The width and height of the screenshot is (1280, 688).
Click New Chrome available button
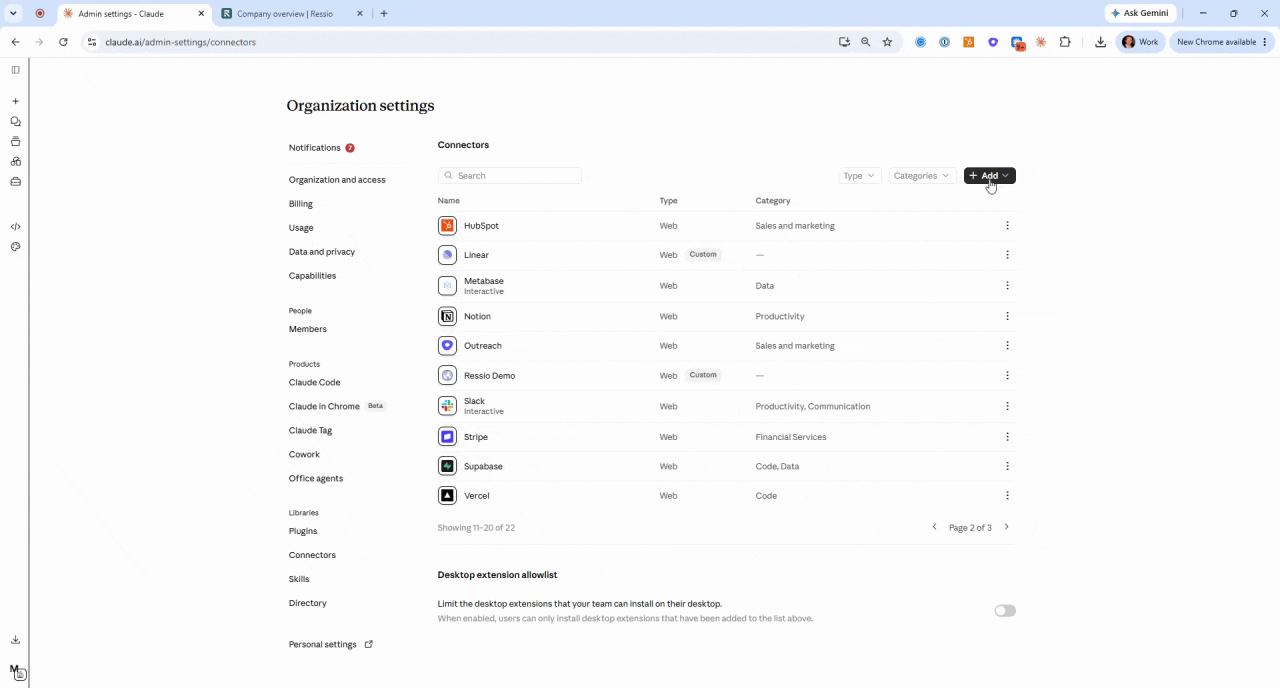(1221, 42)
